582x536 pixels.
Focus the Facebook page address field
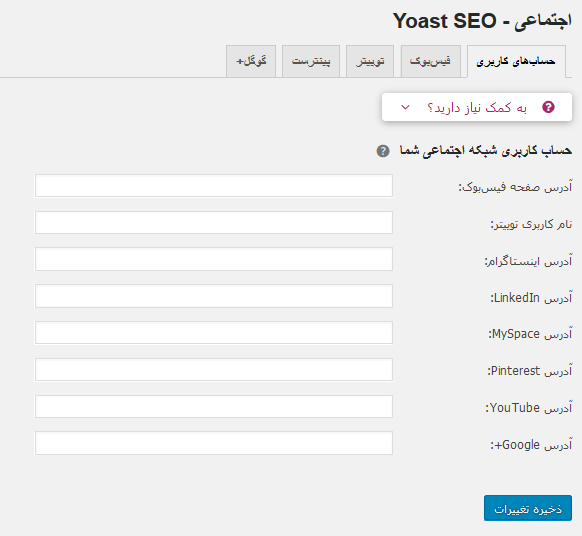coord(214,186)
